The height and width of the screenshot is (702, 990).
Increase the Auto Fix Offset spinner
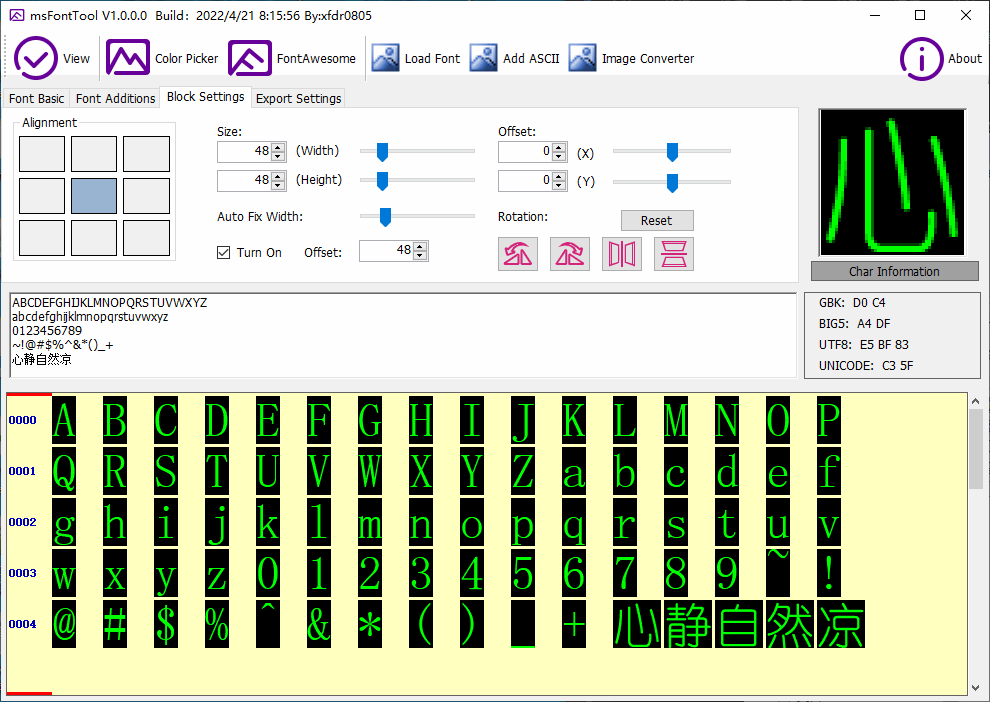[420, 246]
